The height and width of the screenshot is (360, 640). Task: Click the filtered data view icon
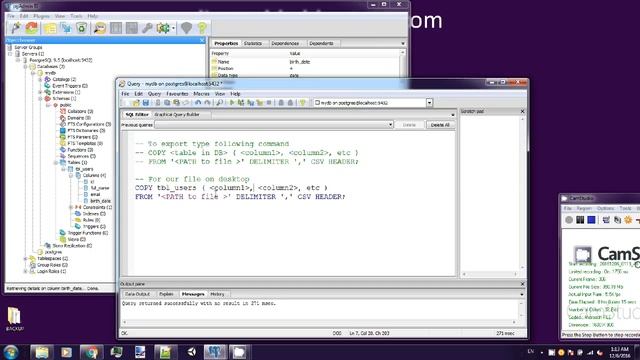point(131,28)
